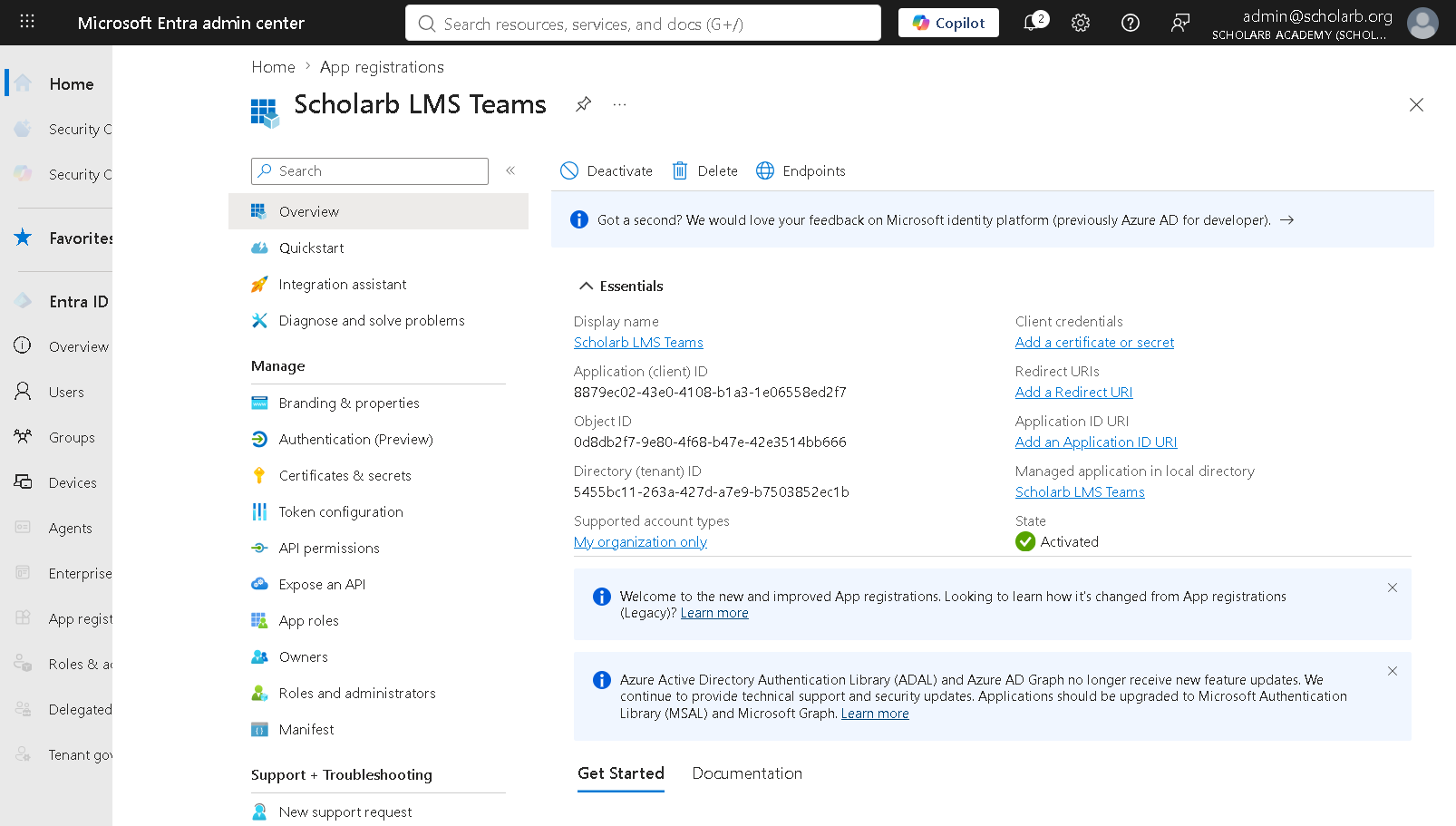The height and width of the screenshot is (826, 1456).
Task: Click the feedback icon in the header
Action: [x=1179, y=23]
